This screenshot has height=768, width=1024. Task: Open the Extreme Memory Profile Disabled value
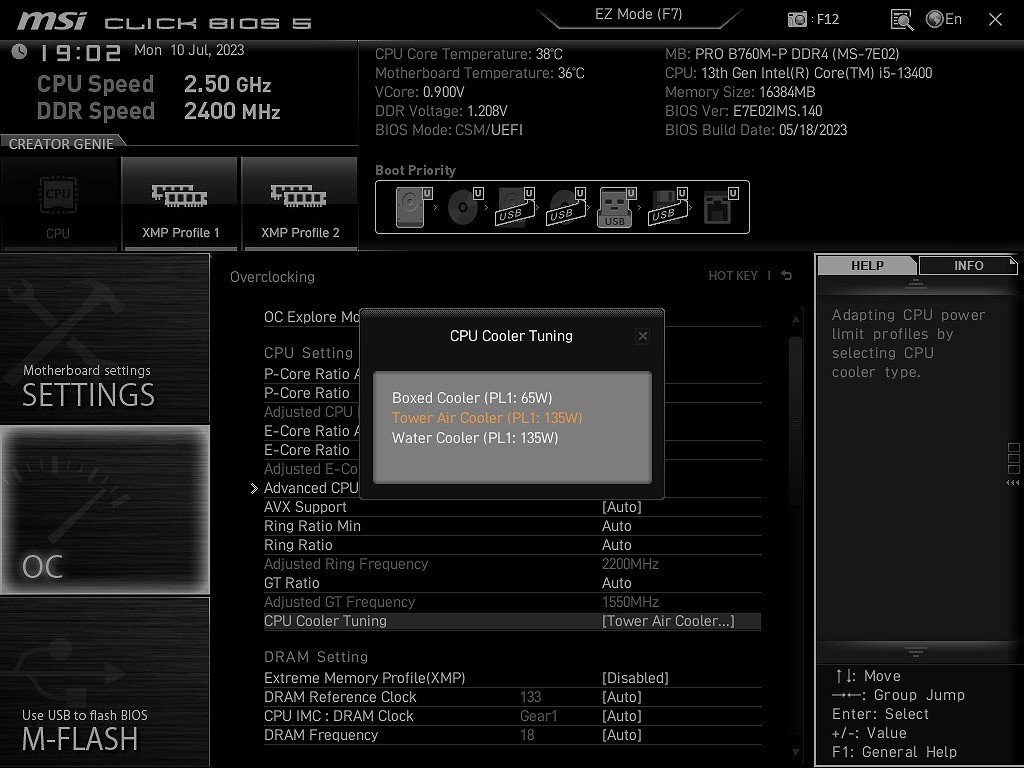[x=635, y=678]
